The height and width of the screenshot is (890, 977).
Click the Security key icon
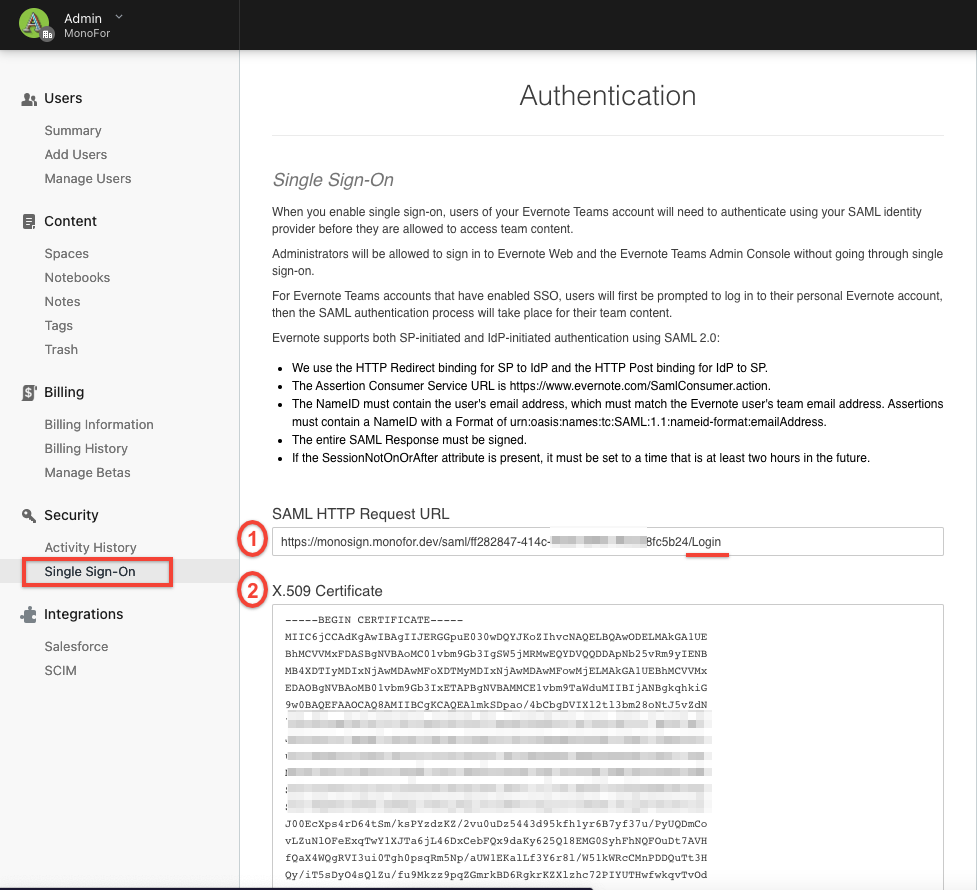29,516
